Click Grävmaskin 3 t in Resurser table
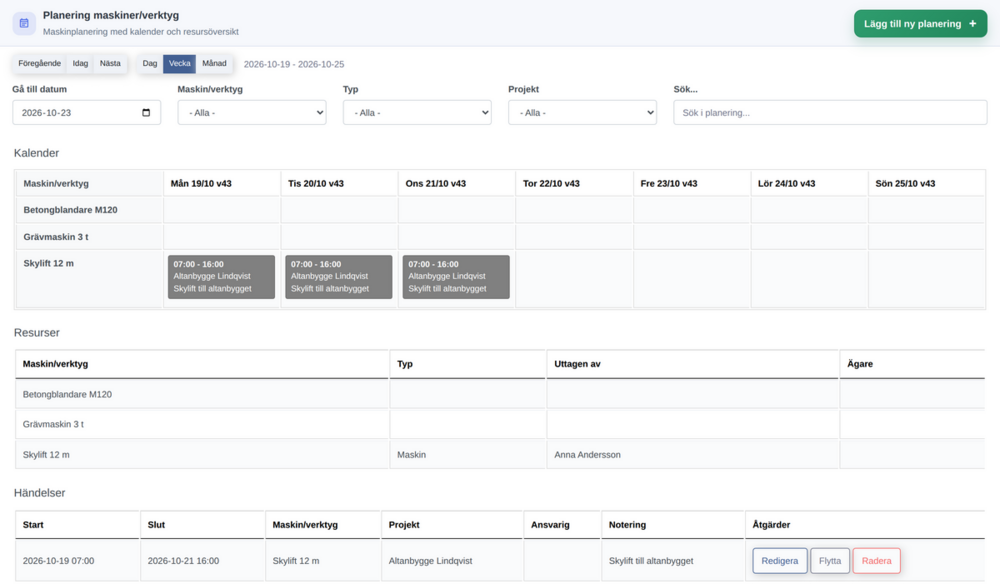This screenshot has width=1000, height=584. point(53,424)
